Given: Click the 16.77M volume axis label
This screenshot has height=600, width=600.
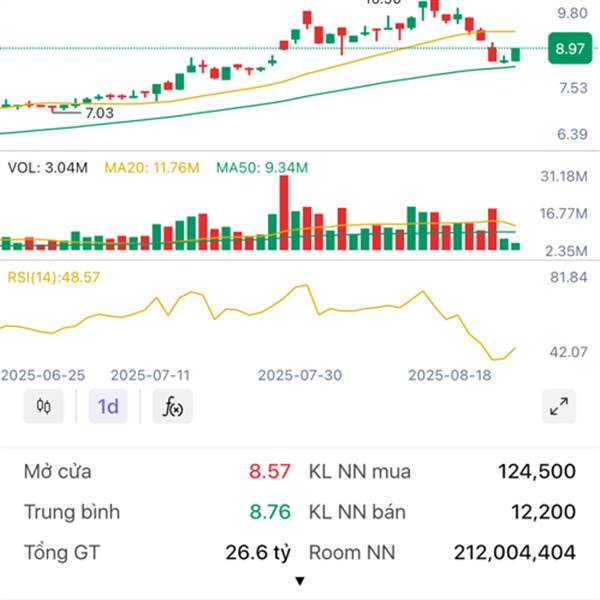Looking at the screenshot, I should coord(564,214).
